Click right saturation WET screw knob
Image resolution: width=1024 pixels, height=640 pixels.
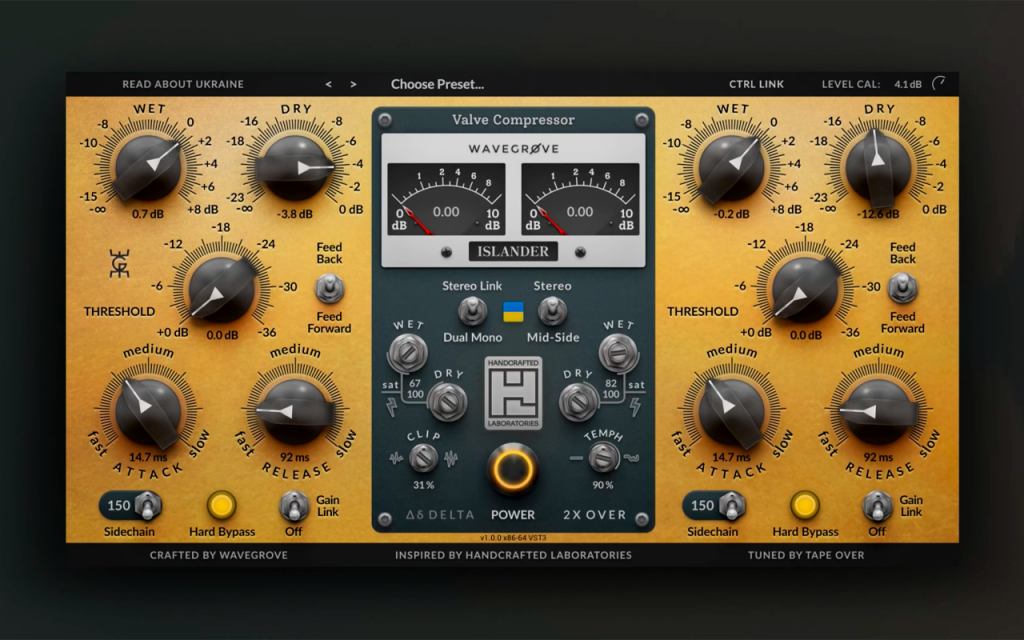618,353
